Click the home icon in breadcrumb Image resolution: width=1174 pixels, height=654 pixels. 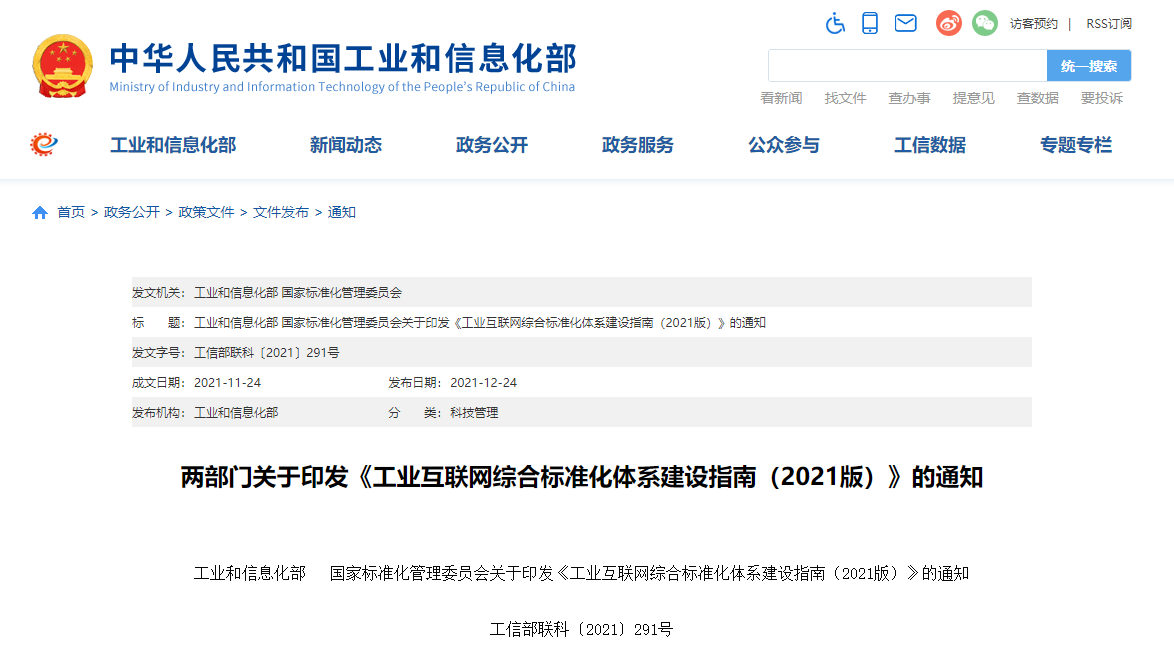tap(40, 213)
